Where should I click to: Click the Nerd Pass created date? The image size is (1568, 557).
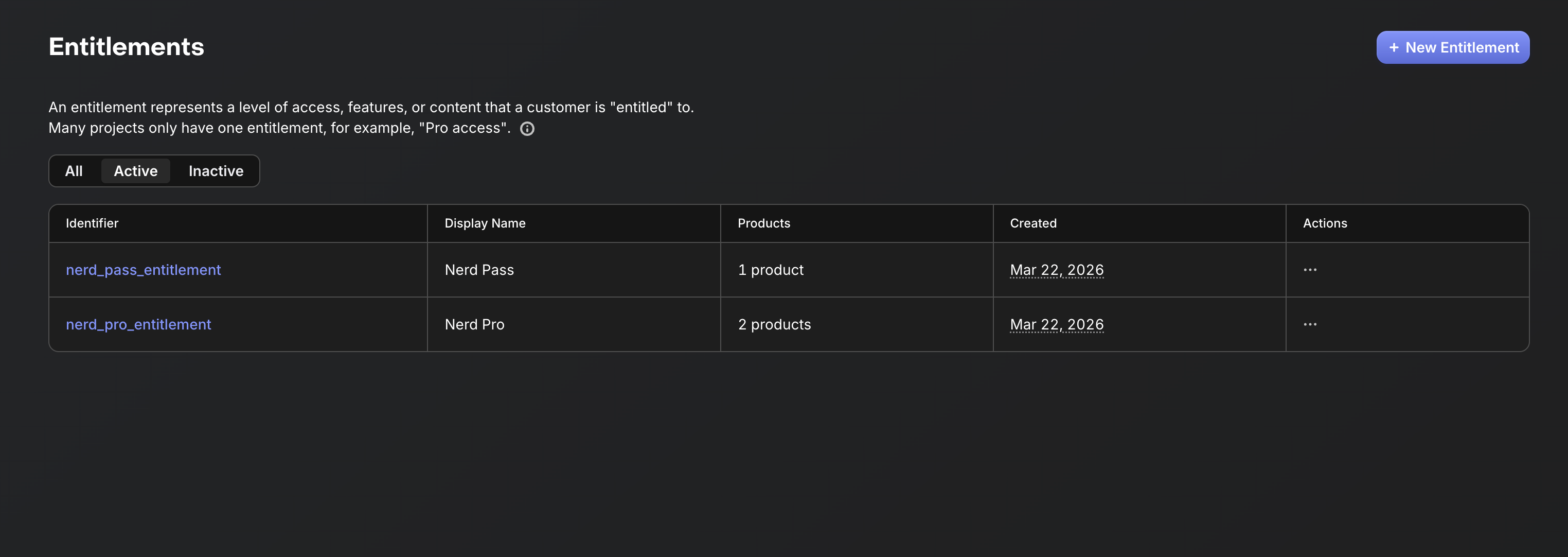pyautogui.click(x=1057, y=270)
